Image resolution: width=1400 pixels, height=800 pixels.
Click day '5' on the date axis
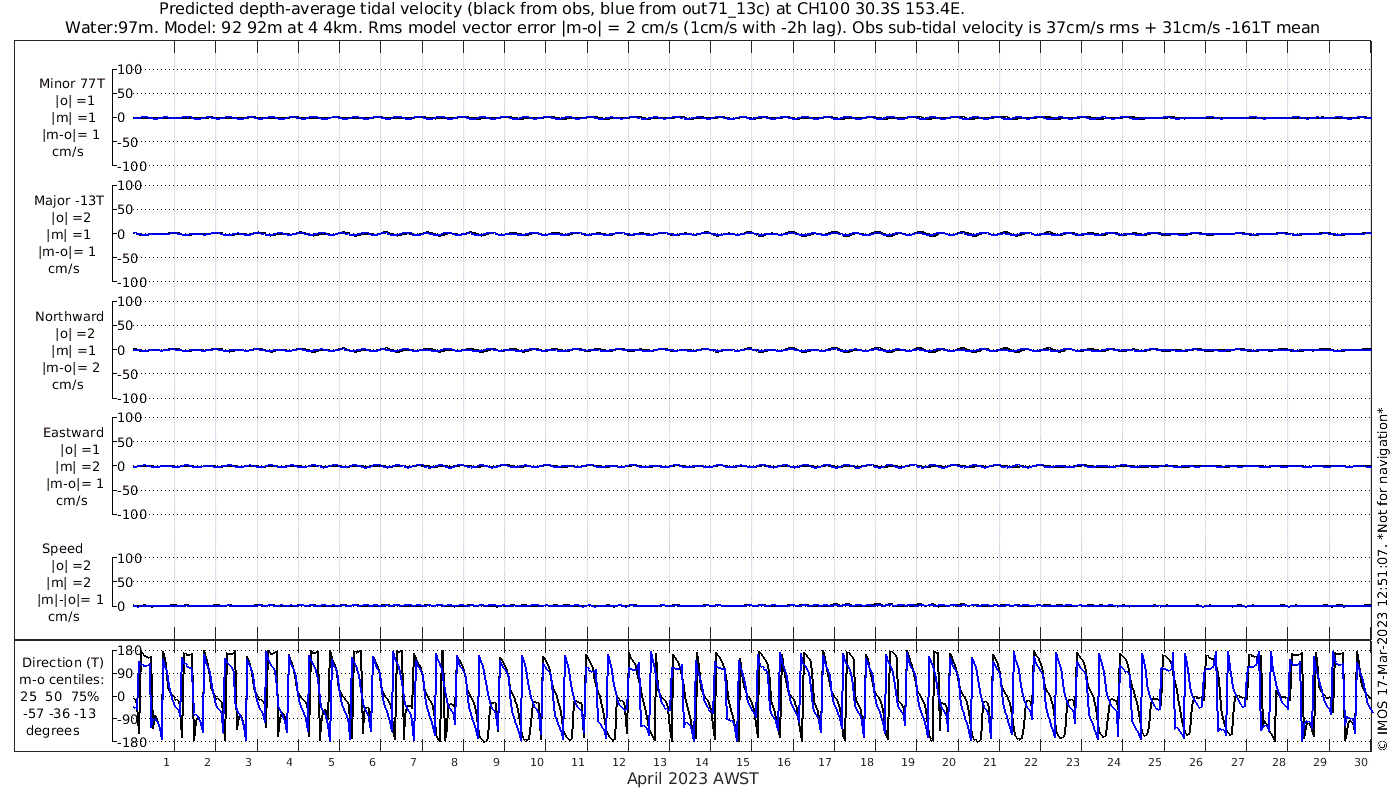[331, 763]
